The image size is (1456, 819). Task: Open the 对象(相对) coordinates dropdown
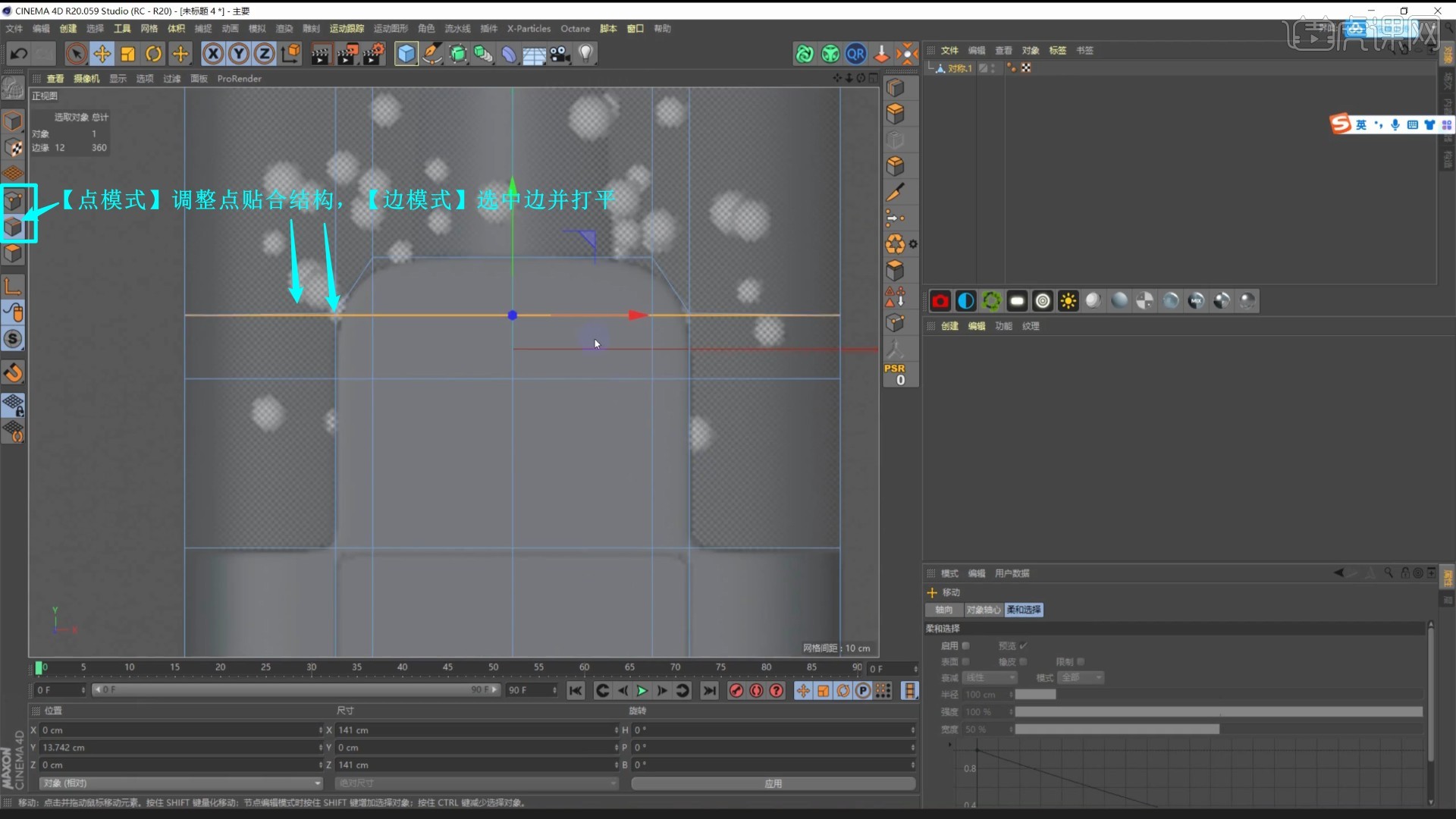coord(180,783)
